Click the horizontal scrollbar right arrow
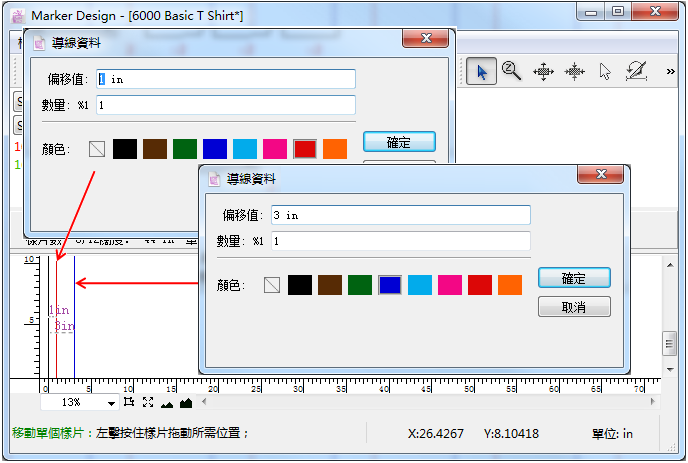Image resolution: width=688 pixels, height=463 pixels. (x=652, y=401)
